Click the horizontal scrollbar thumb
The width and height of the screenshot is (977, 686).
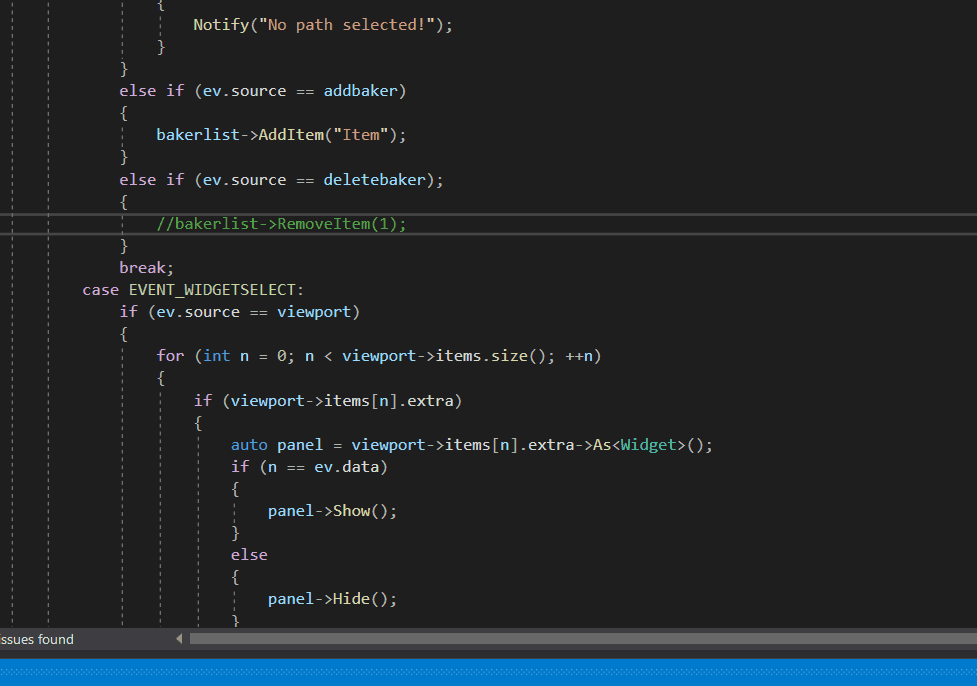click(580, 639)
